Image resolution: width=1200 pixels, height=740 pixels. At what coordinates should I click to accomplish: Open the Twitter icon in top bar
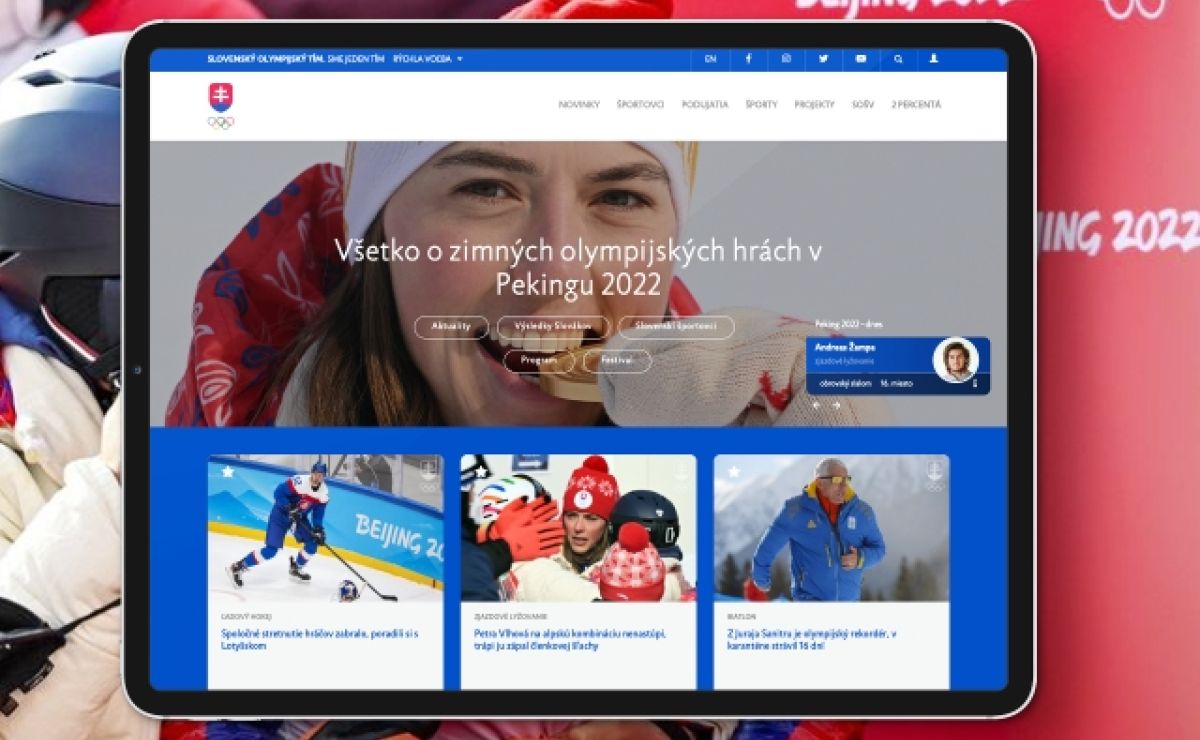(822, 58)
